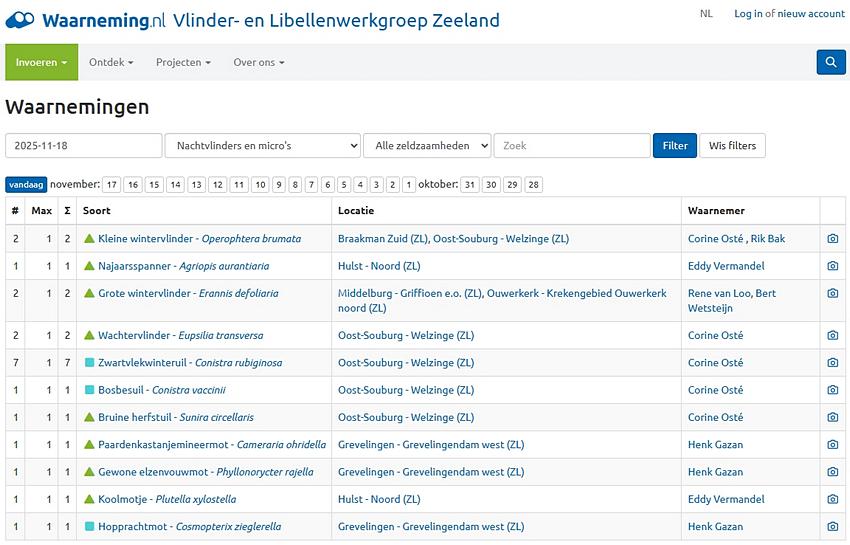Image resolution: width=850 pixels, height=545 pixels.
Task: Click the Locatie column header
Action: pyautogui.click(x=356, y=210)
